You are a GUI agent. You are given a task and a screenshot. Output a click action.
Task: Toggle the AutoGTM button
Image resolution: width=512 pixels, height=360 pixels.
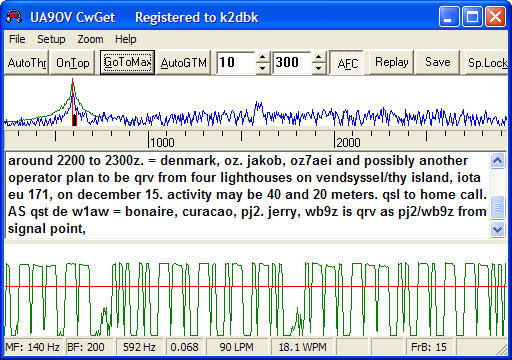pos(184,62)
